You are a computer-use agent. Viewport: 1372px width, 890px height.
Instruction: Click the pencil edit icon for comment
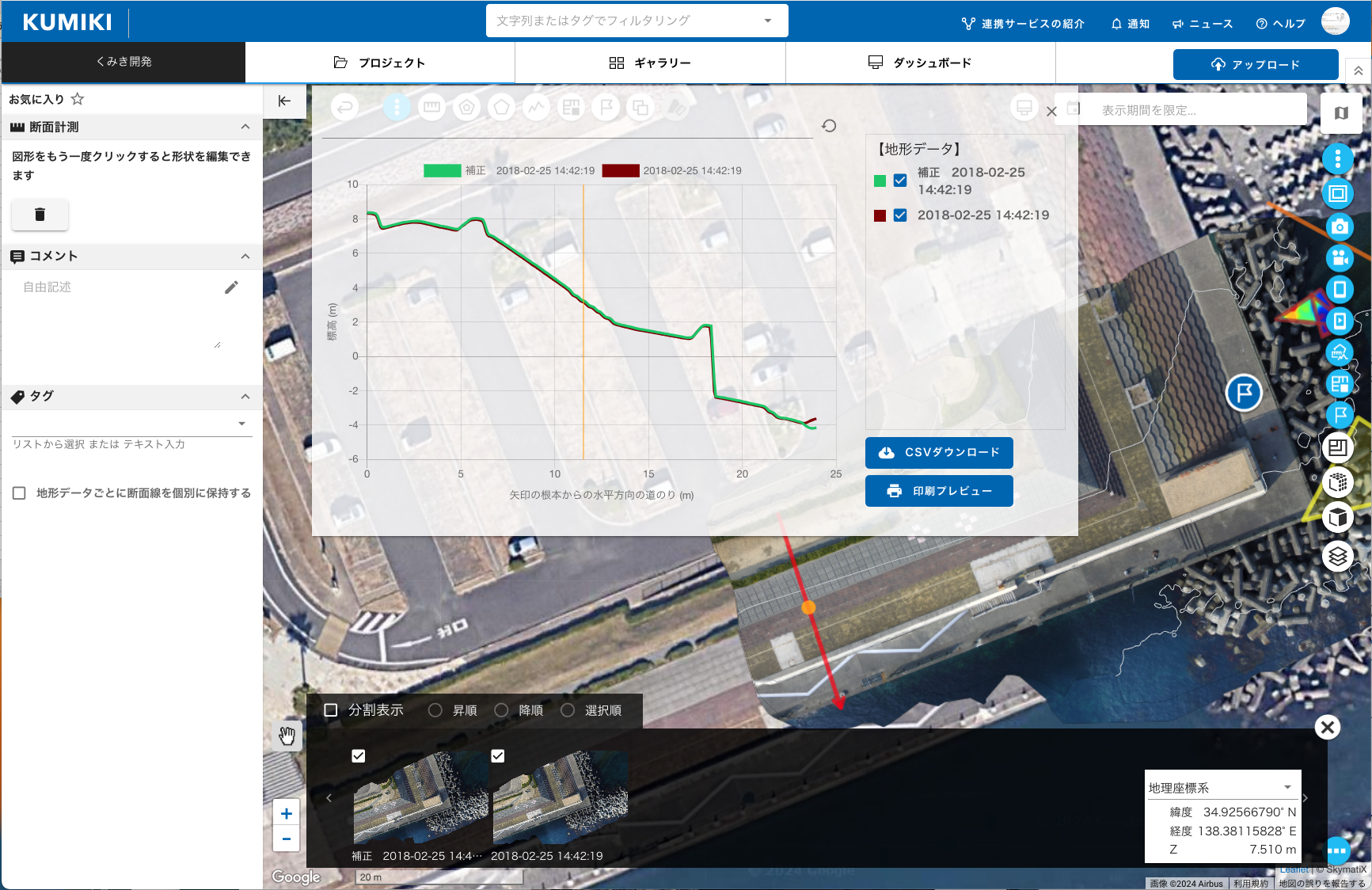point(231,287)
